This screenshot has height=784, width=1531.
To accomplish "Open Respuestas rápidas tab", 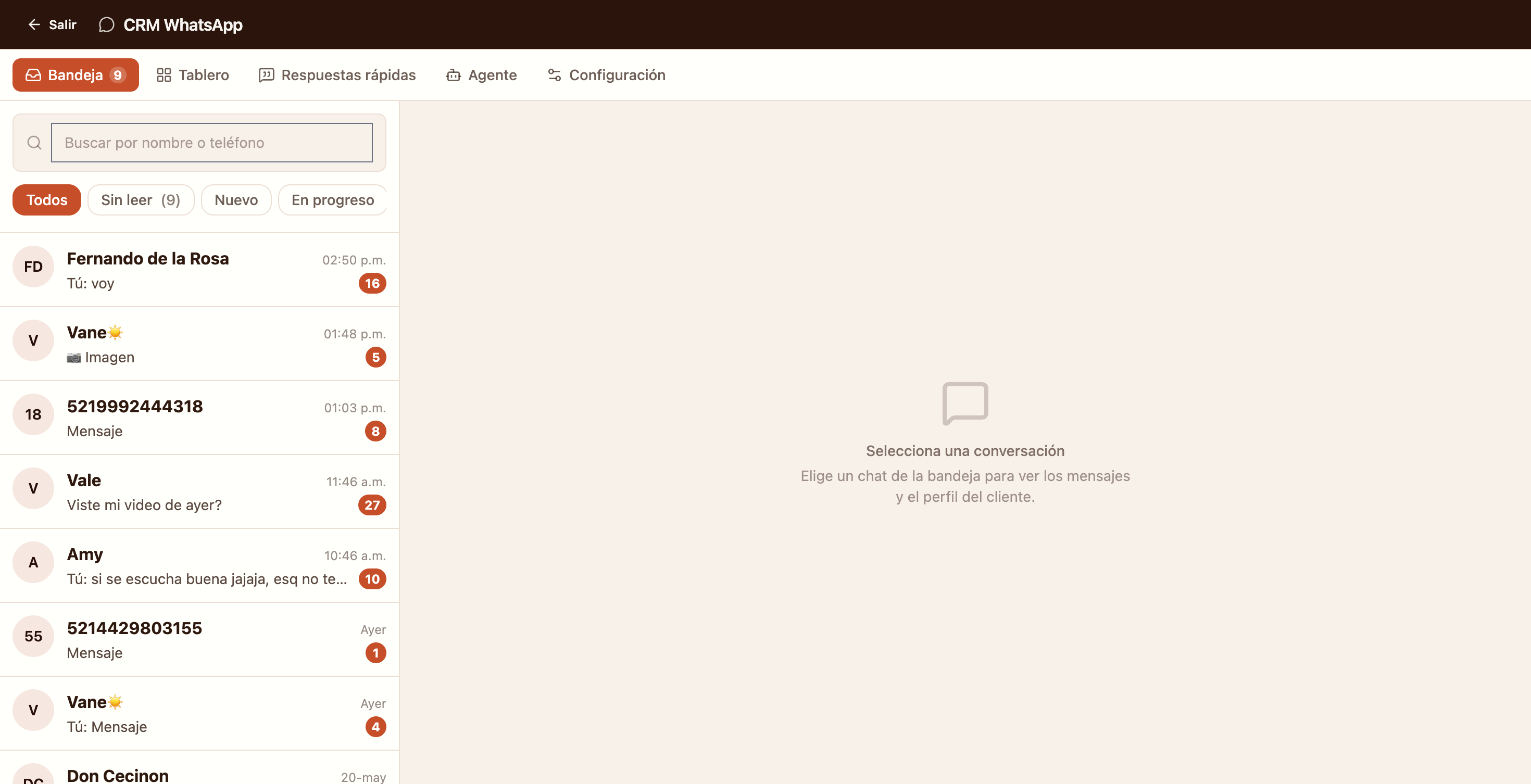I will click(x=337, y=75).
